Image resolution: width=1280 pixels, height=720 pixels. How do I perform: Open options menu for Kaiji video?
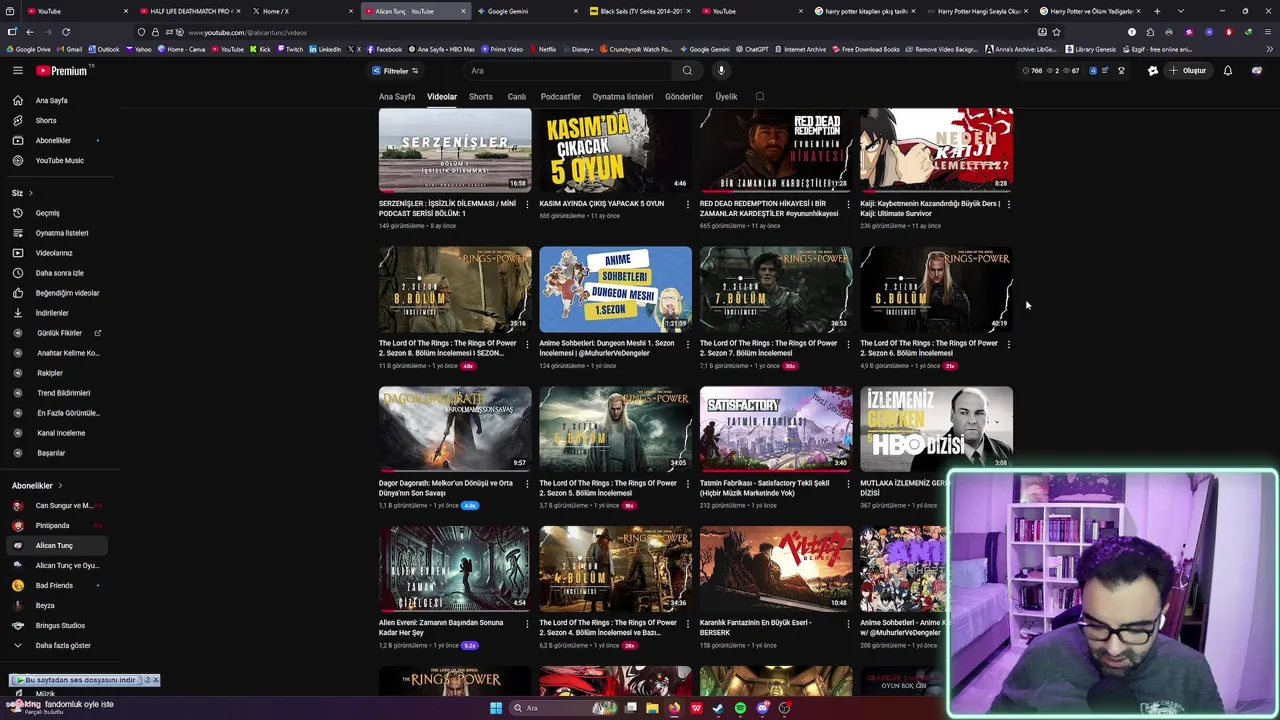pyautogui.click(x=1008, y=204)
